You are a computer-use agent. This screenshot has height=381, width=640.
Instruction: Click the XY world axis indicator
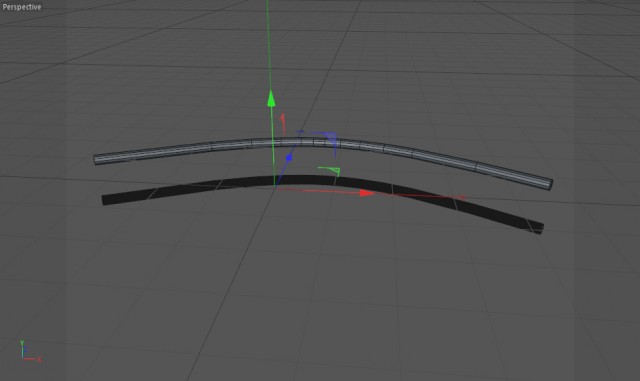[x=30, y=351]
